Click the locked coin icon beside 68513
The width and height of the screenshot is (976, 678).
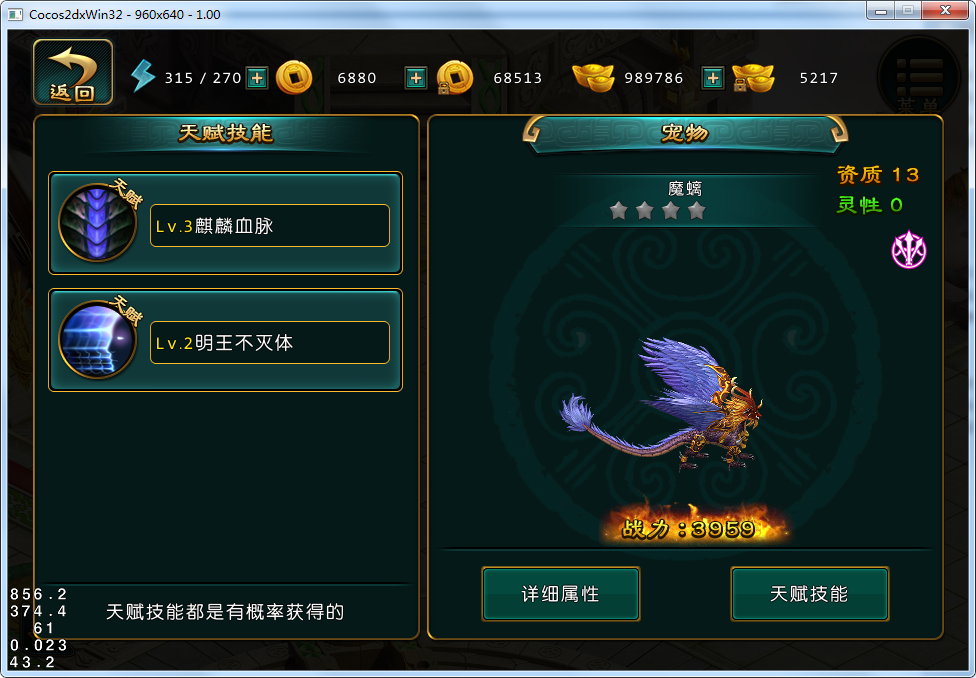[x=454, y=78]
